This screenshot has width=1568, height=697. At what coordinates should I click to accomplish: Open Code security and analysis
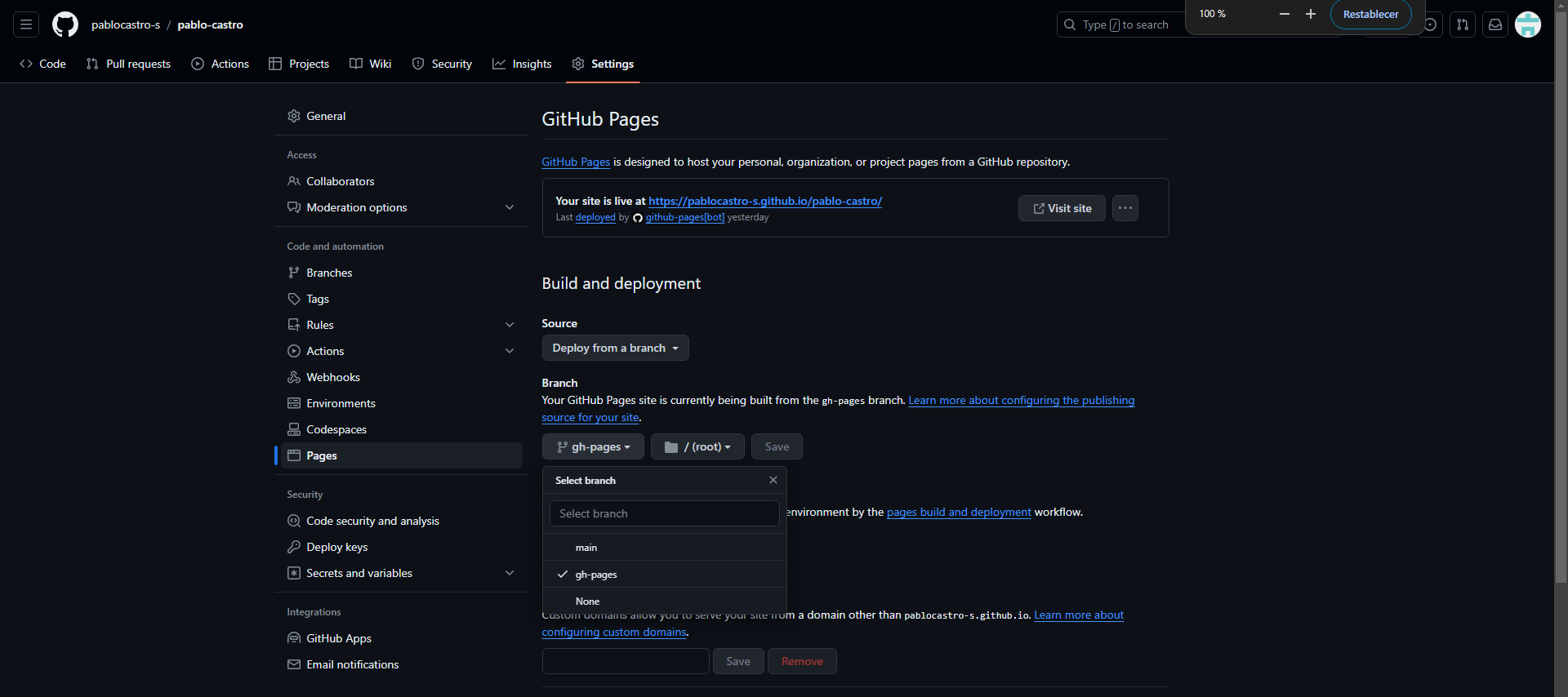click(x=402, y=521)
